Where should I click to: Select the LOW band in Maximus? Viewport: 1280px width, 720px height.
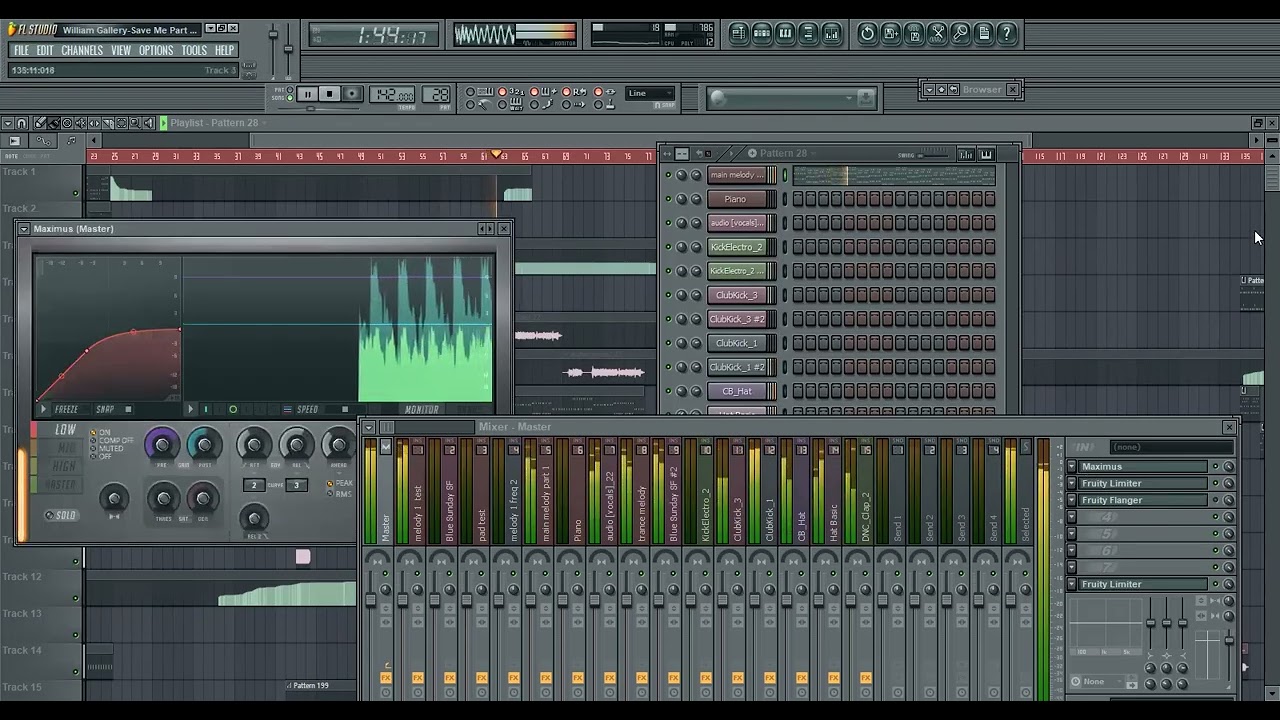tap(65, 429)
